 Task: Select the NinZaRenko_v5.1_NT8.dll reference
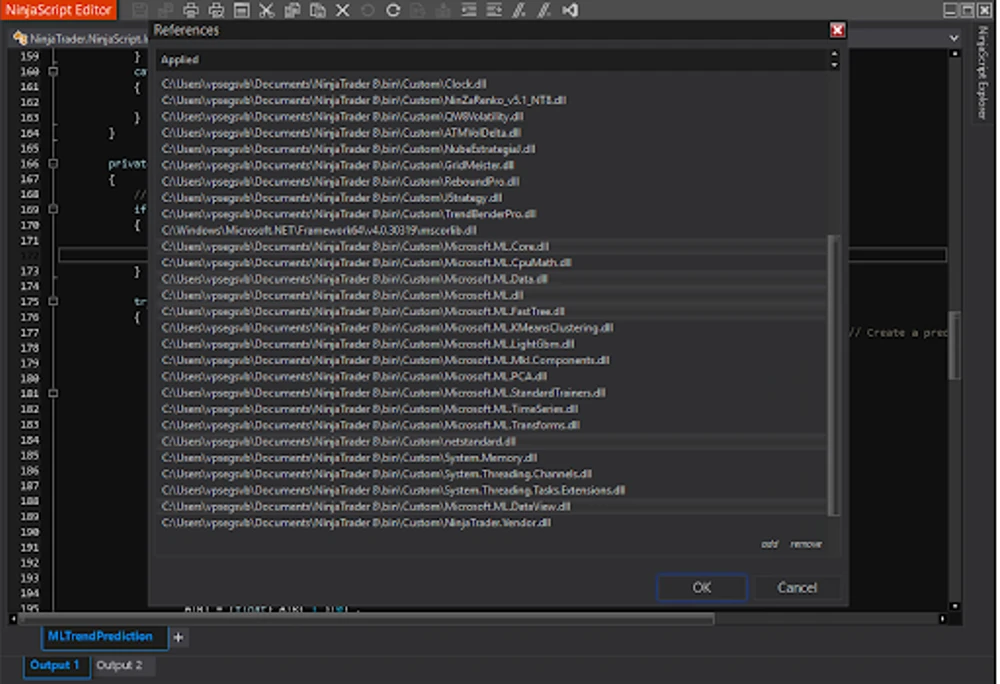[x=491, y=100]
